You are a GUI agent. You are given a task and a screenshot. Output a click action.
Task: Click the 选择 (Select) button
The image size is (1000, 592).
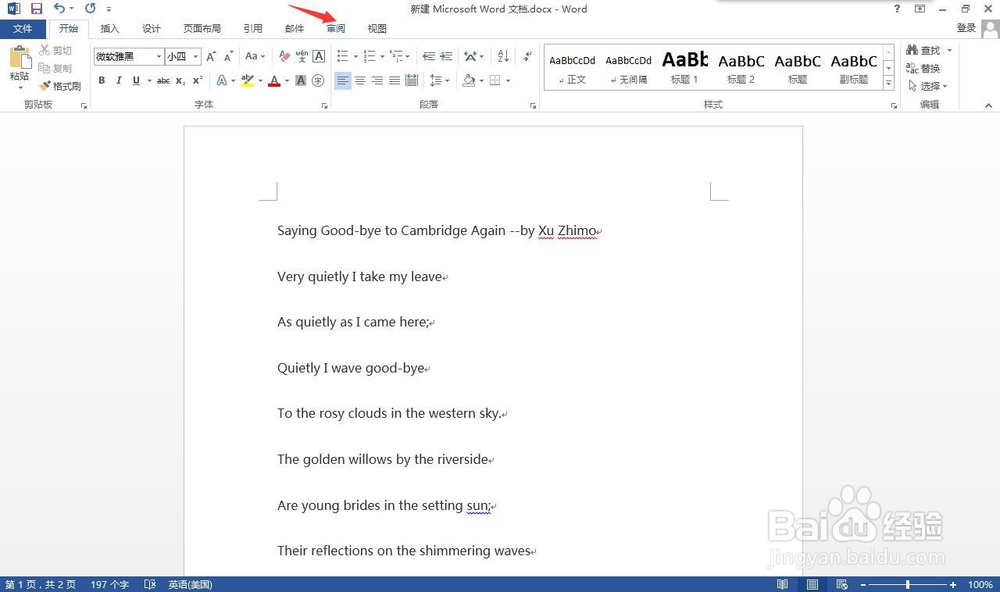click(927, 86)
